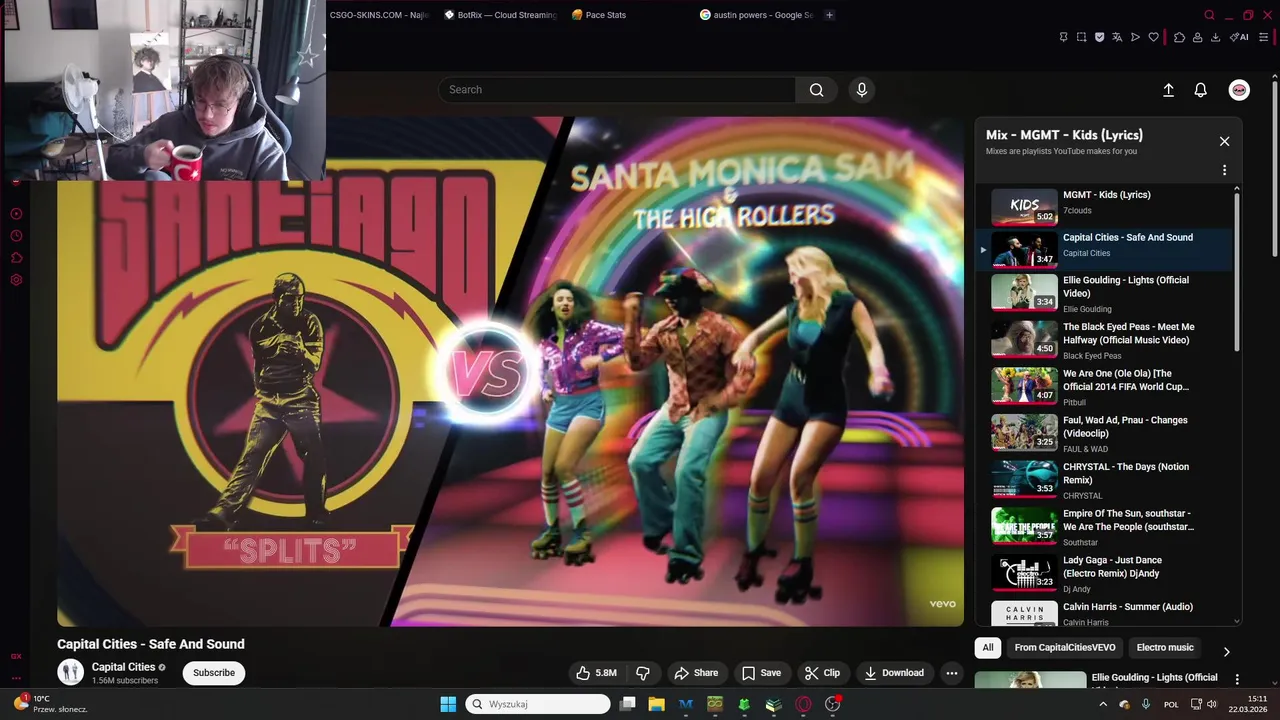The width and height of the screenshot is (1280, 720).
Task: Open the YouTube account avatar
Action: pyautogui.click(x=1239, y=90)
